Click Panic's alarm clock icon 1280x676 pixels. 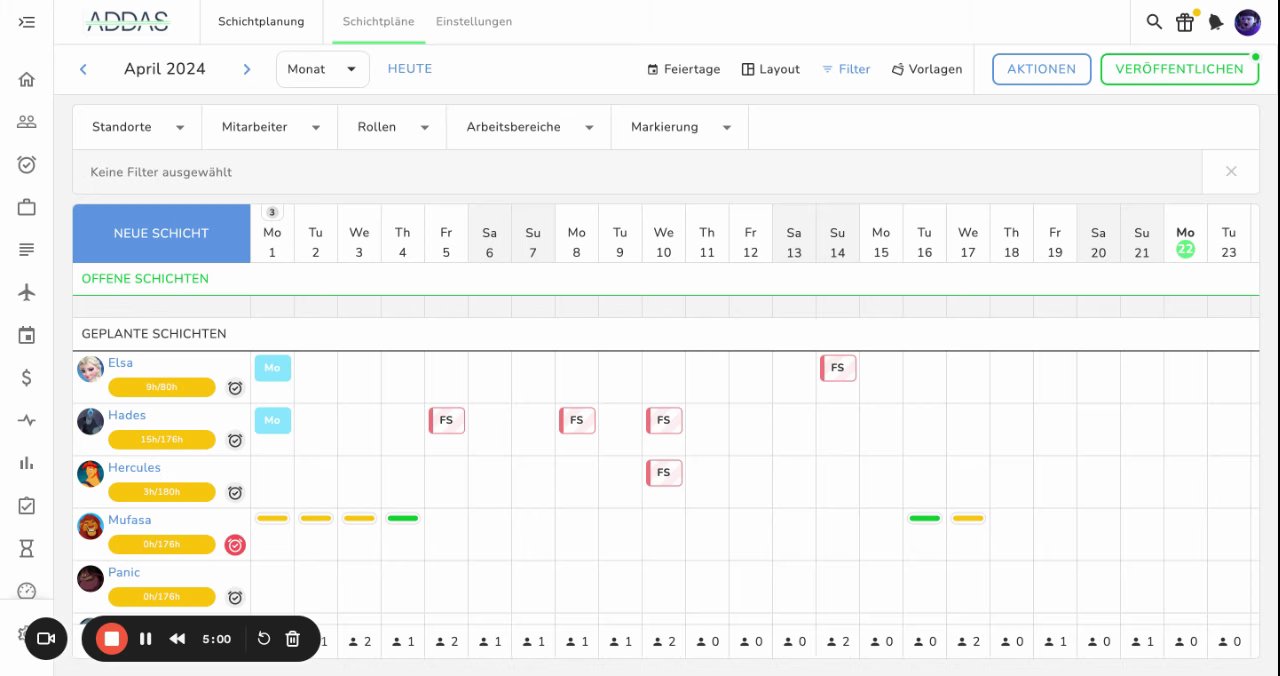[235, 598]
